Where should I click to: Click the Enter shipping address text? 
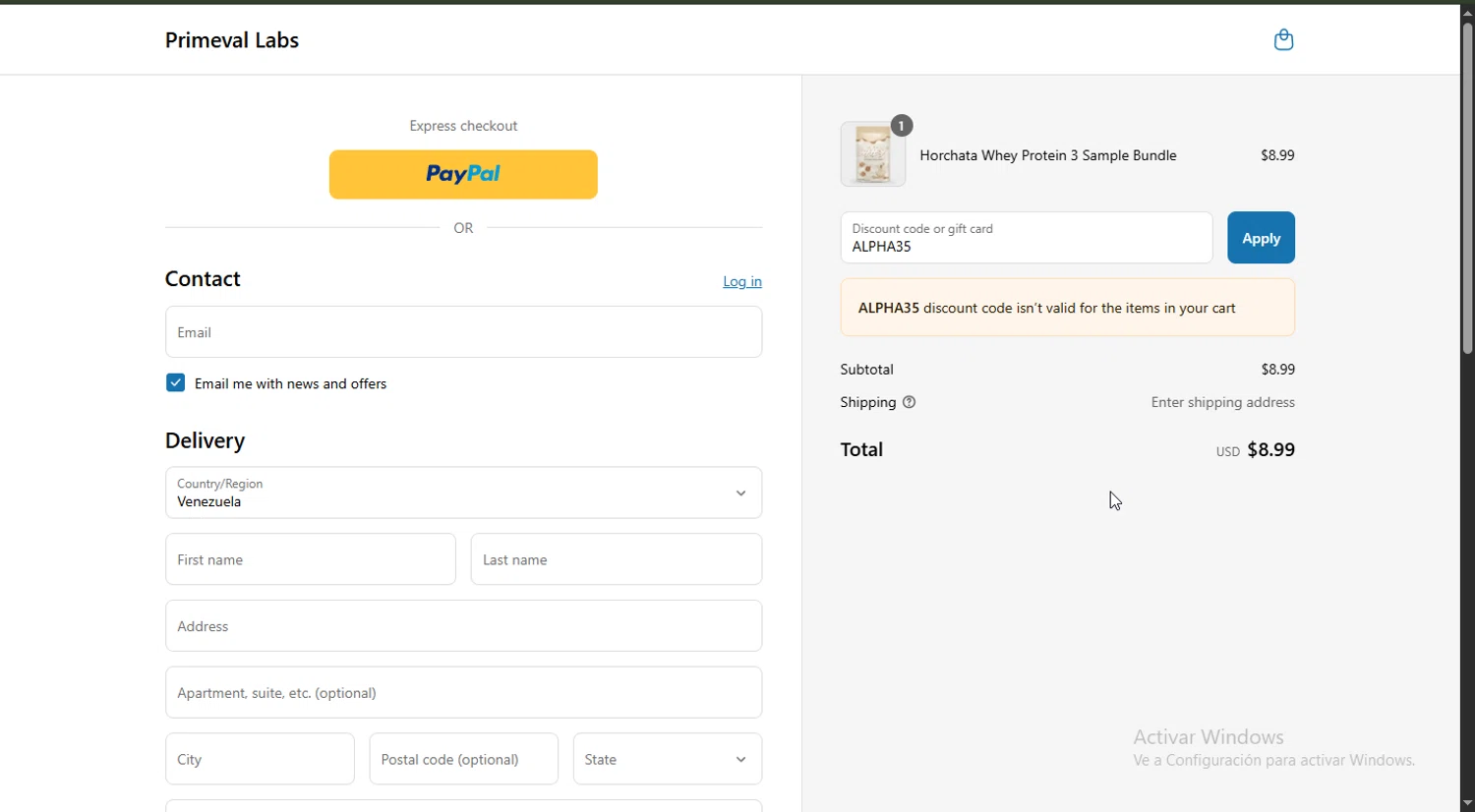point(1223,402)
